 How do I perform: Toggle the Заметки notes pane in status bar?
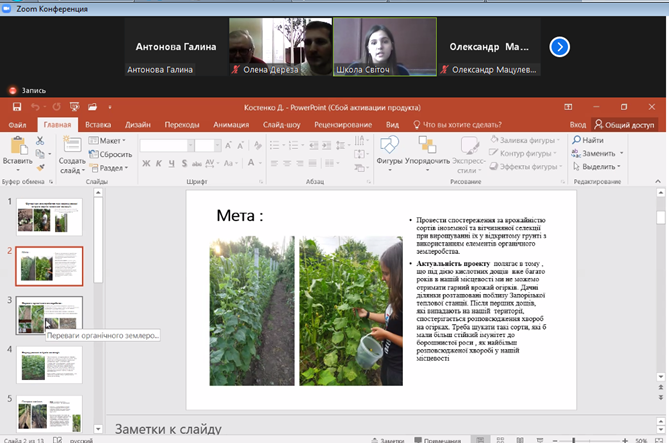point(388,439)
